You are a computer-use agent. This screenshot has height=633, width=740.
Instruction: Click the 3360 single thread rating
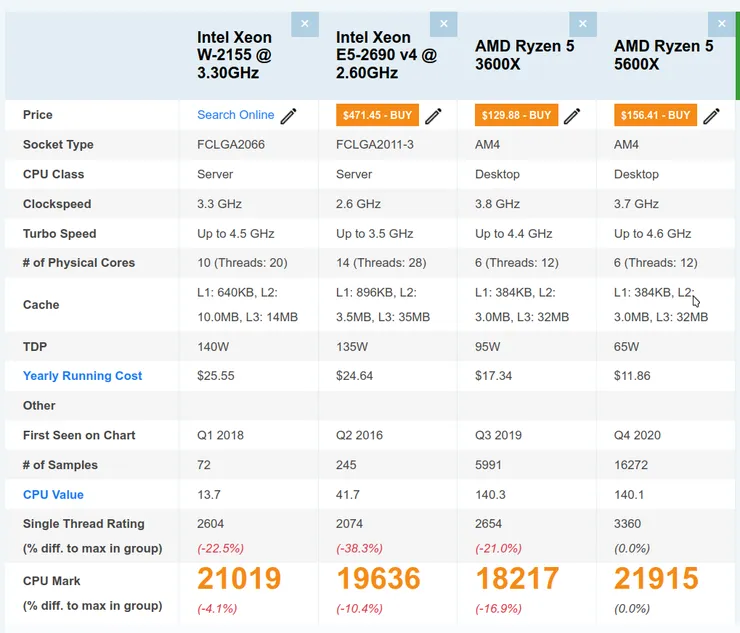click(x=627, y=524)
